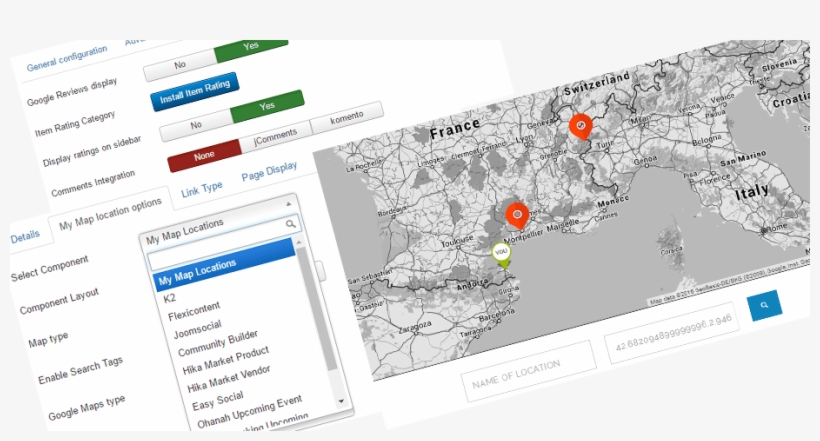This screenshot has width=820, height=441.
Task: Click the NAME OF LOCATION input field
Action: [529, 371]
